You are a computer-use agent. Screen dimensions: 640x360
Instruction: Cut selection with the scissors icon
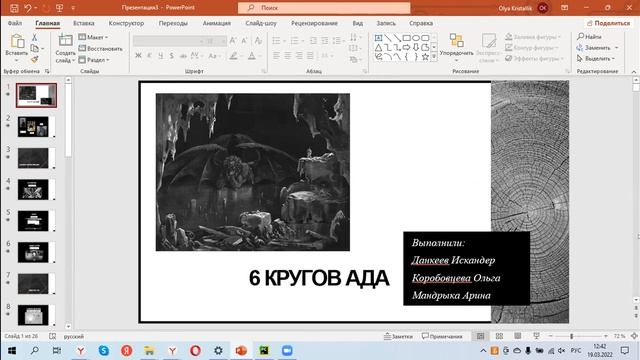(x=34, y=37)
